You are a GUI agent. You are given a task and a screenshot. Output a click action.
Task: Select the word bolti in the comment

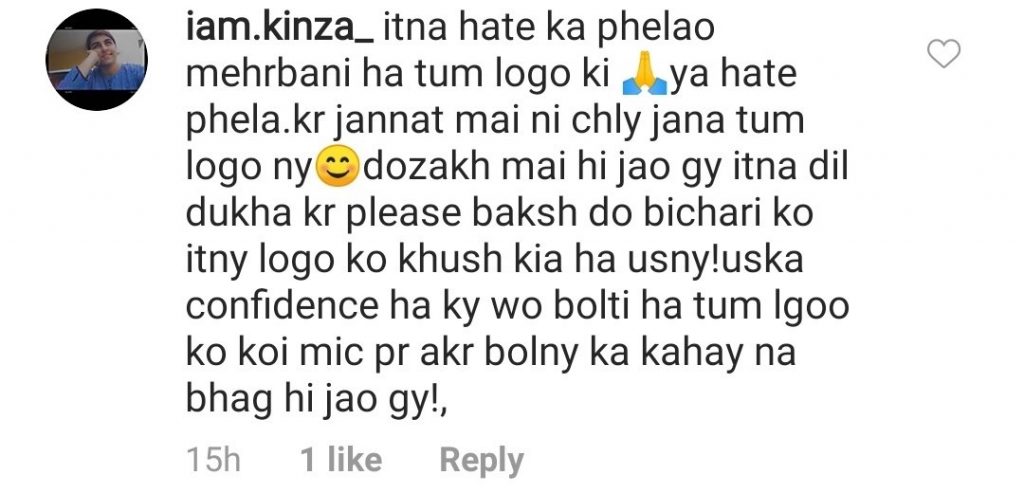pos(586,308)
